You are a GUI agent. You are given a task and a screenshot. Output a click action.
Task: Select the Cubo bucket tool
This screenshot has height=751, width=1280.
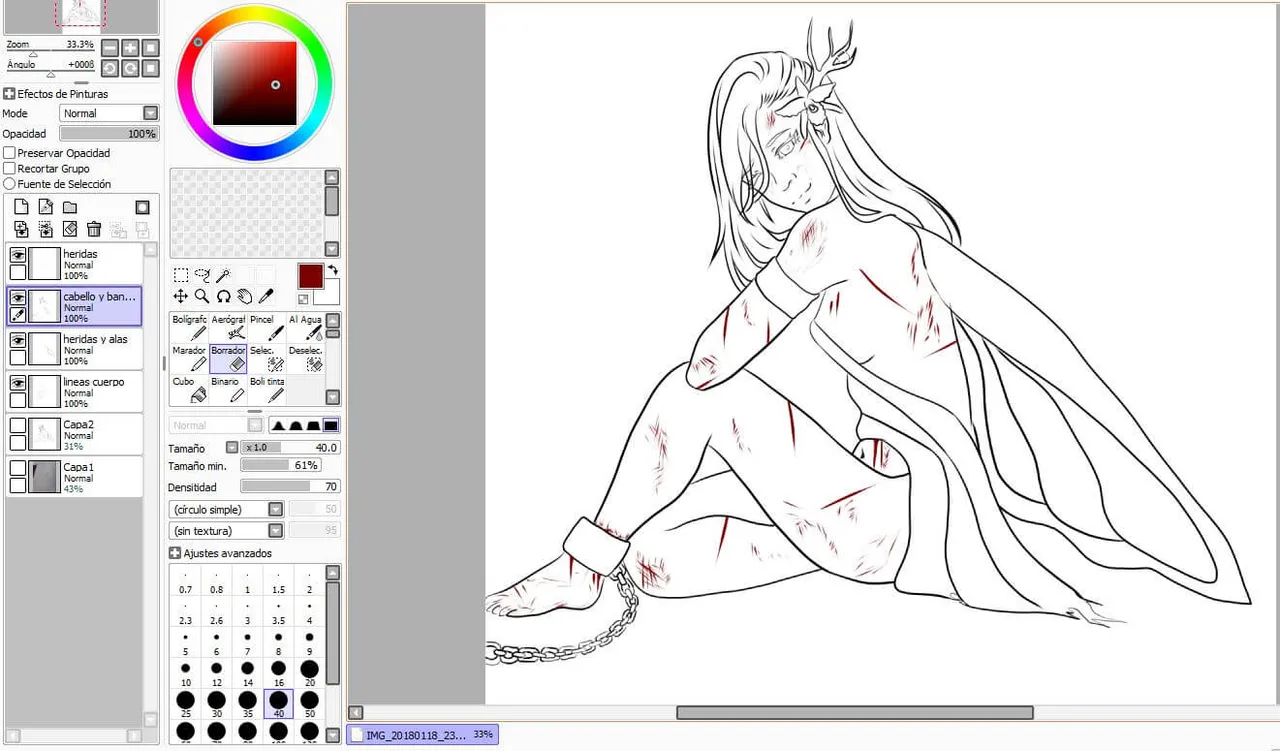(x=189, y=389)
